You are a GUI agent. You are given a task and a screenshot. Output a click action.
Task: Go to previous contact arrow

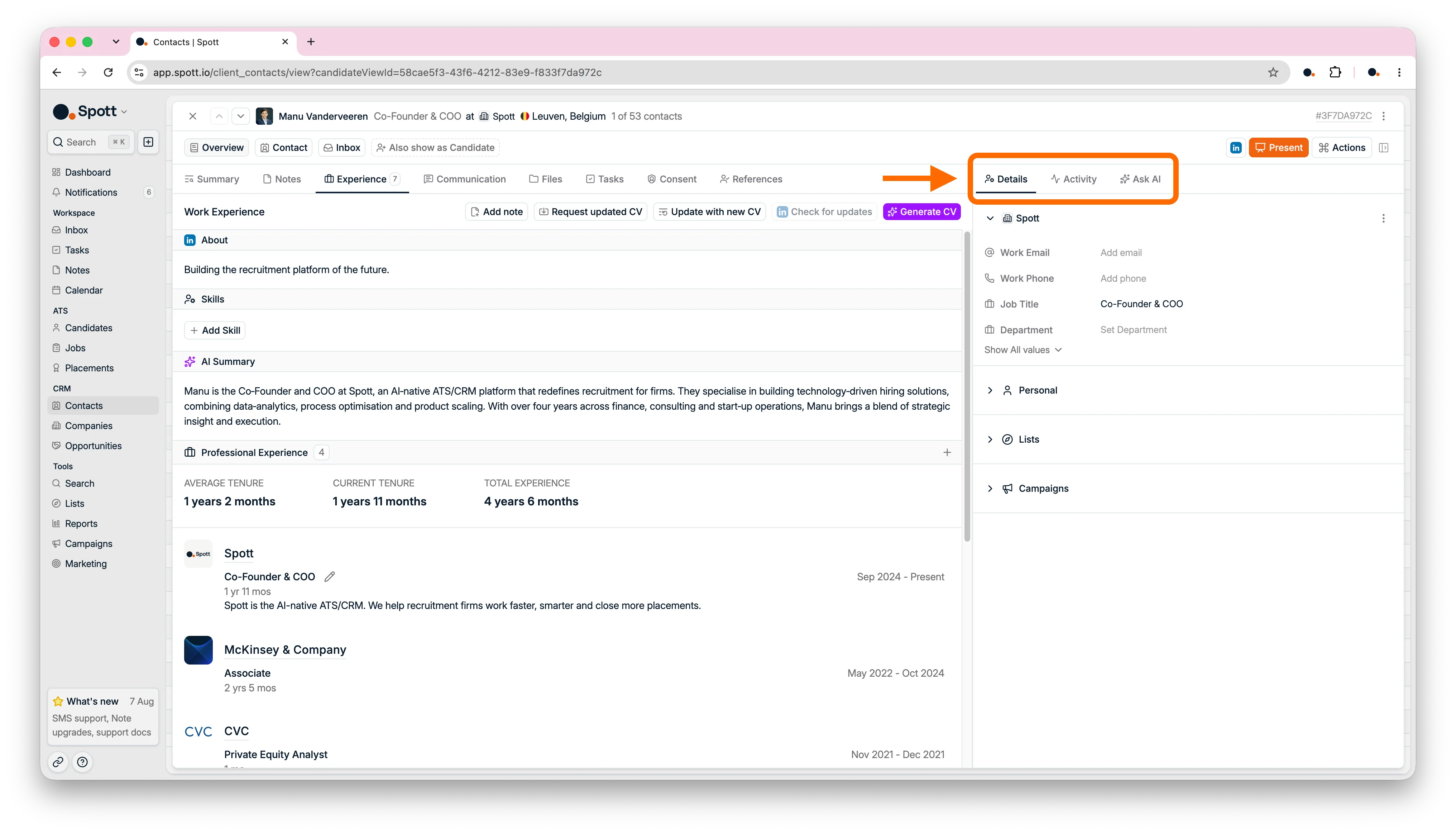pos(219,116)
